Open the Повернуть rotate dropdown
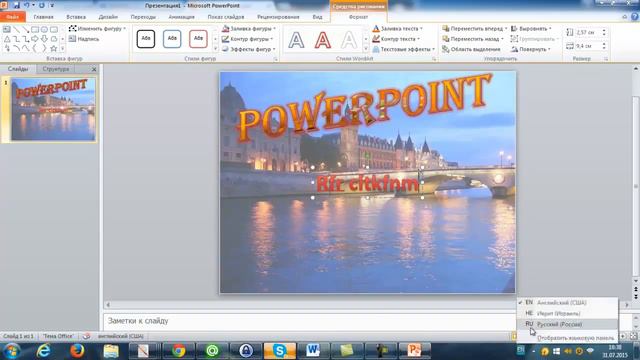This screenshot has width=640, height=360. click(531, 49)
